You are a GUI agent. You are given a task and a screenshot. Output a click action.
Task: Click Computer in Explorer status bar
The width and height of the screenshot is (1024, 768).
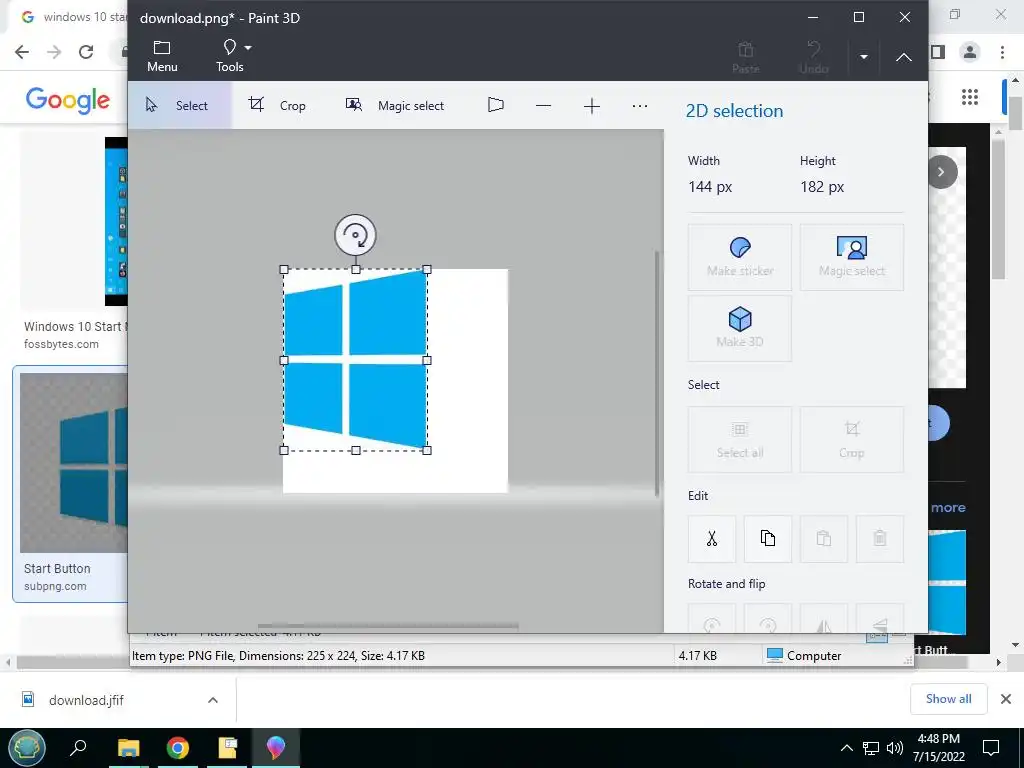804,655
